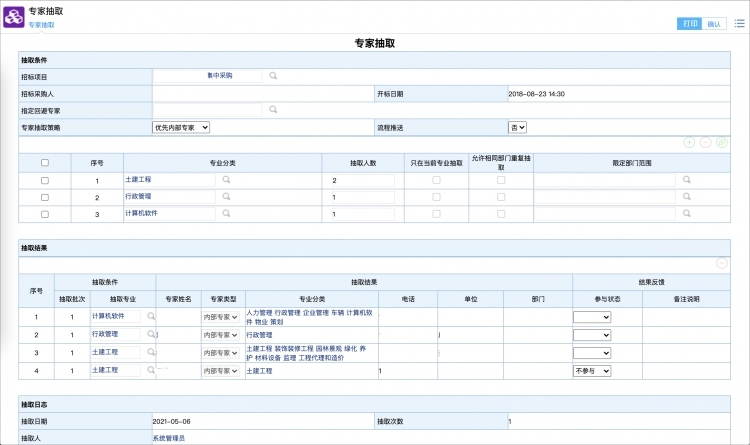Screen dimensions: 750x445
Task: Enable 只在当前专业抽取 for row 1
Action: [x=435, y=180]
